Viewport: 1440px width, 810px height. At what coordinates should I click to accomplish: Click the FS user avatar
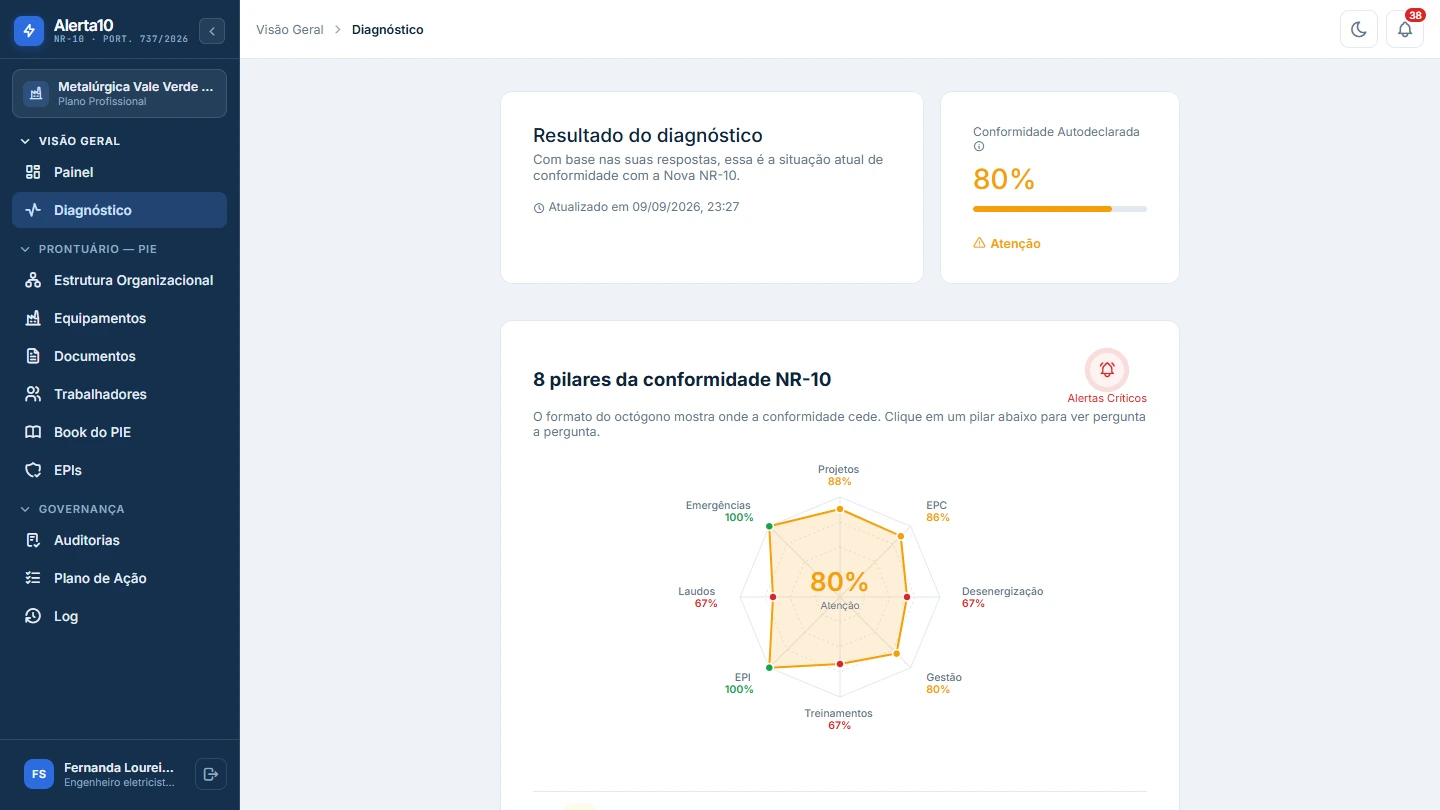[39, 774]
